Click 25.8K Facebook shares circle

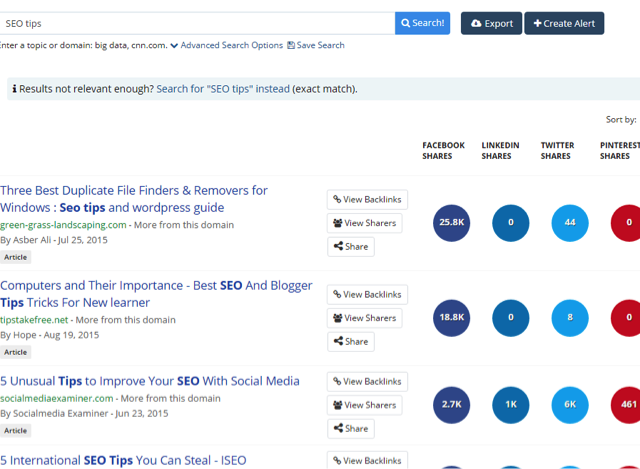coord(451,223)
